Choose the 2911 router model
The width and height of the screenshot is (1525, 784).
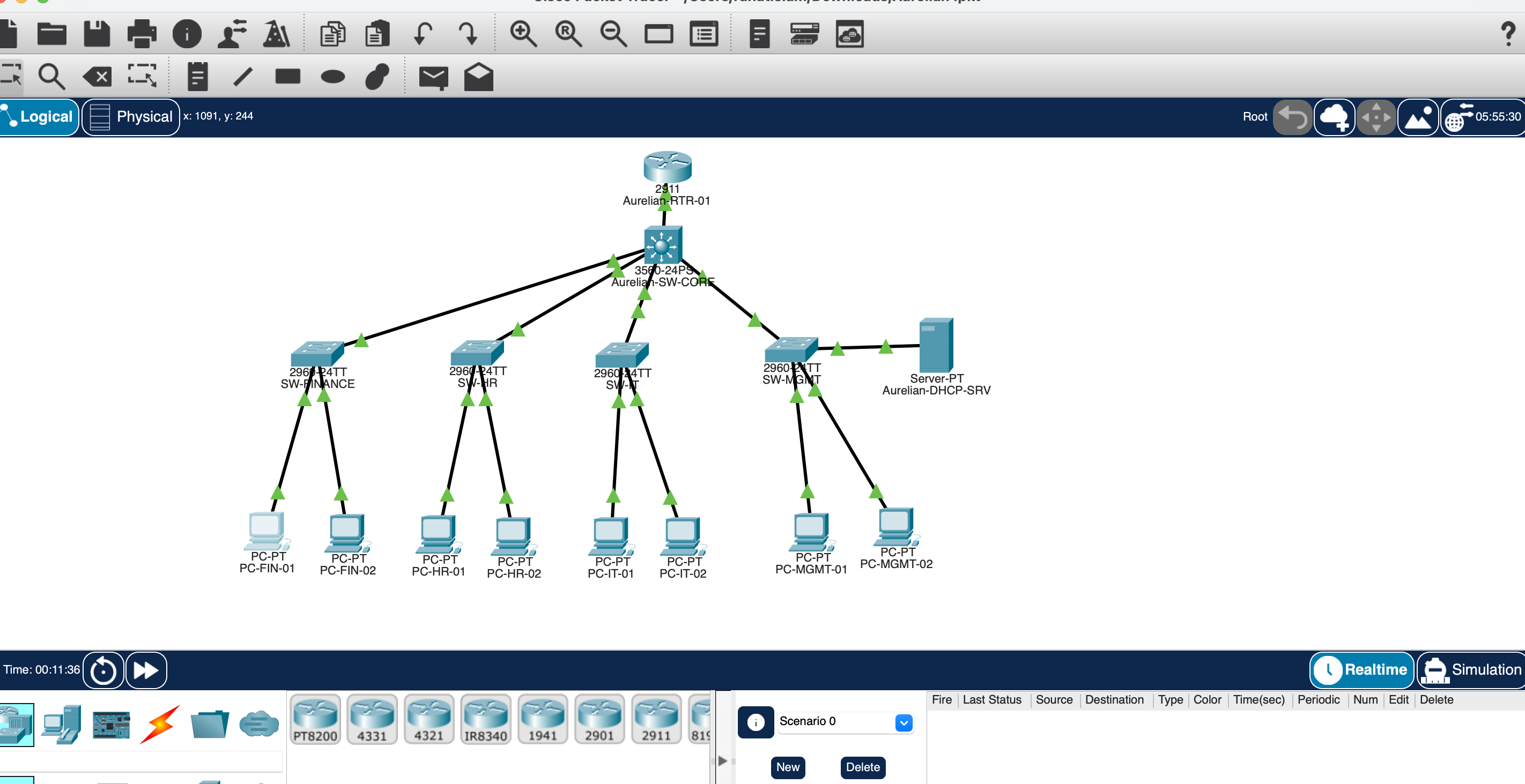click(656, 719)
